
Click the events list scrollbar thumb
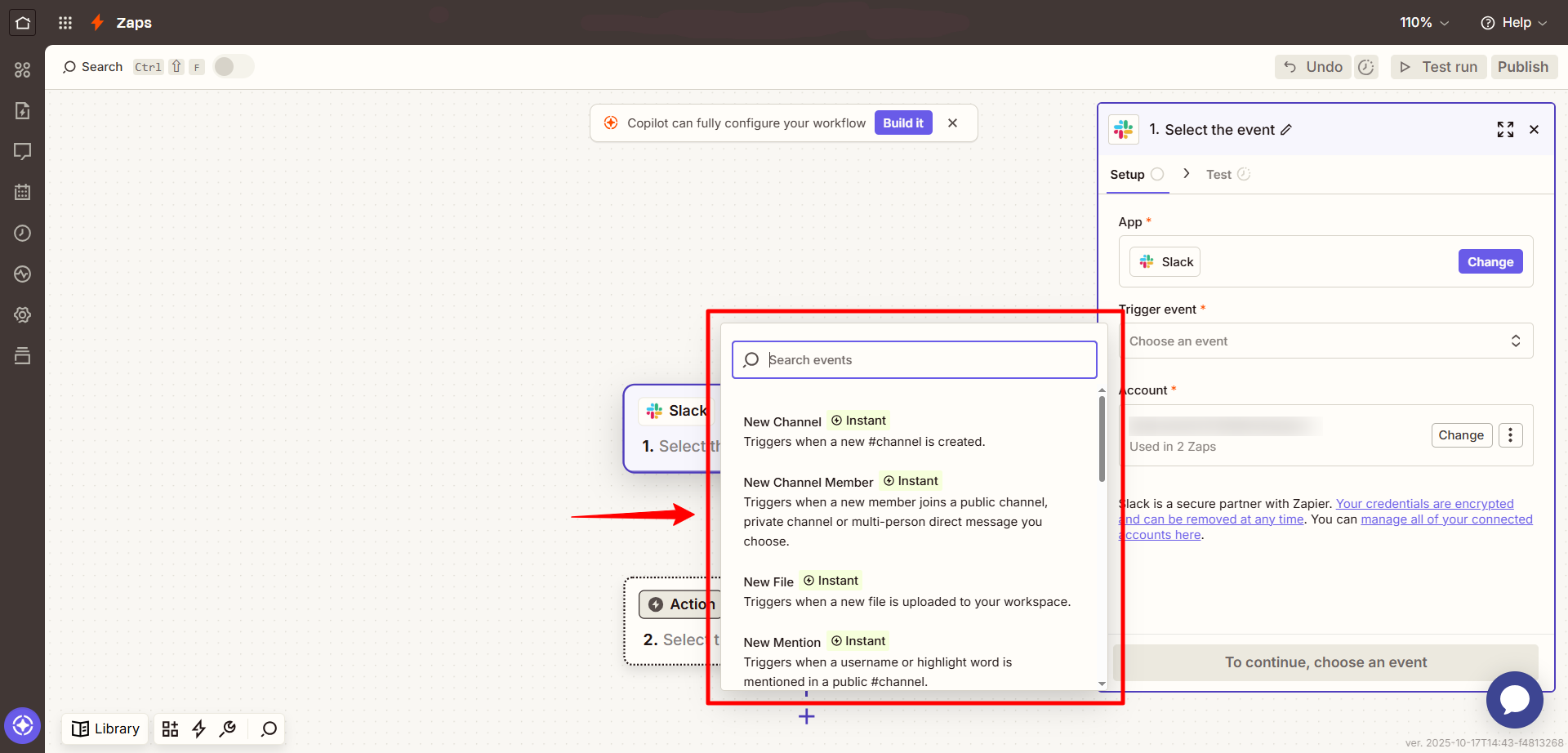(1102, 439)
